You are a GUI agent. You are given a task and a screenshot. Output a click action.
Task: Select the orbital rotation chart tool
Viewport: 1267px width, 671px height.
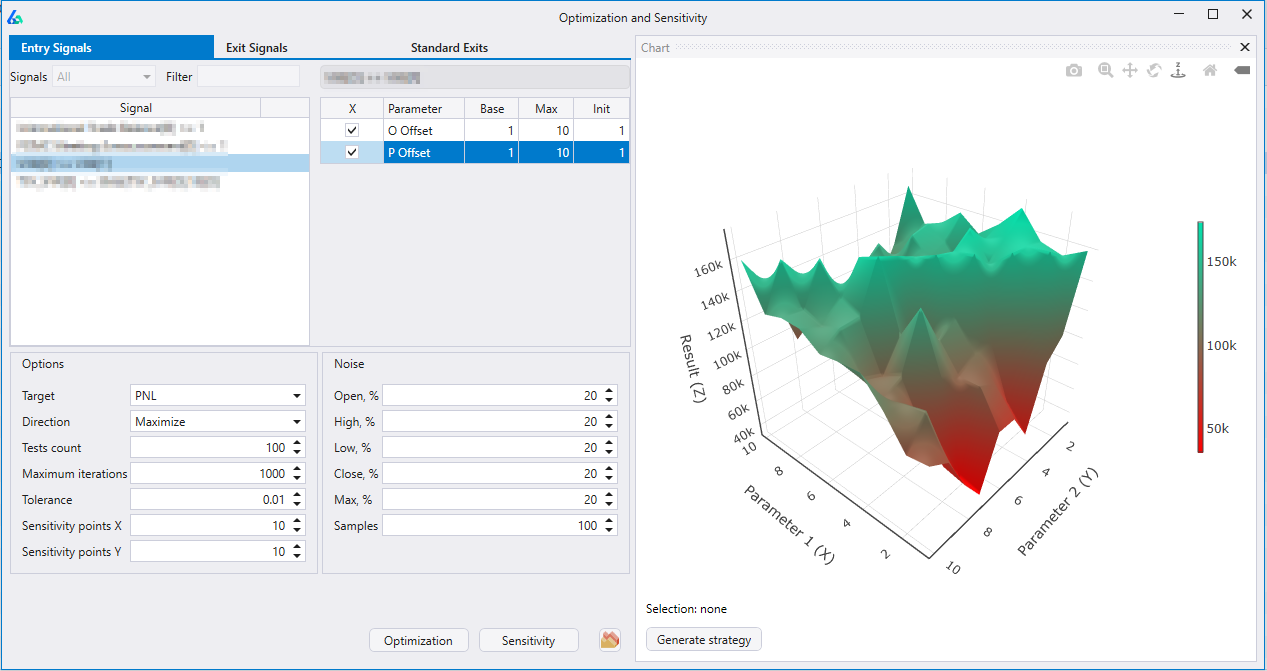coord(1153,71)
